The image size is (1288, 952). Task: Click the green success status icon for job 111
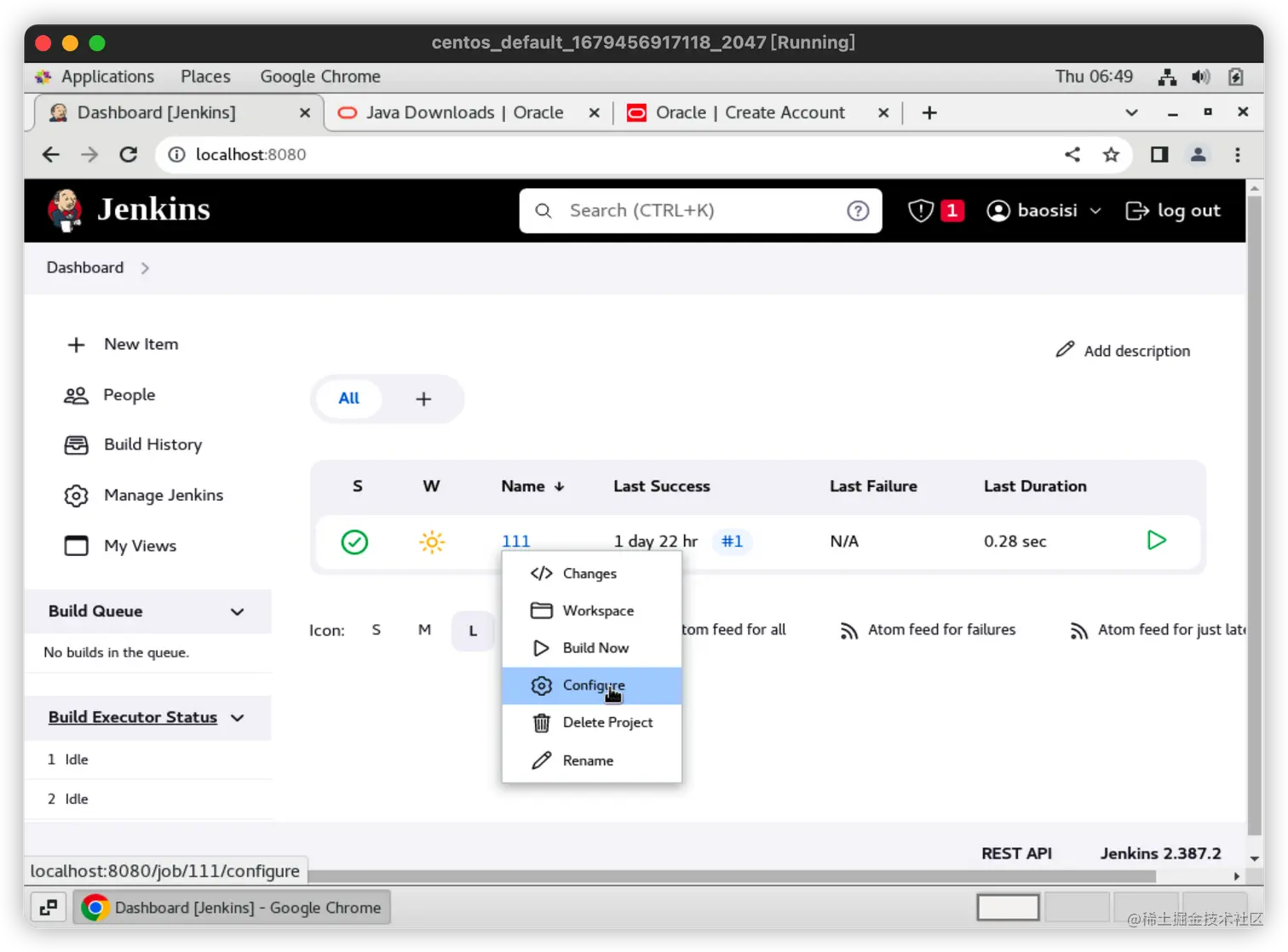tap(354, 542)
